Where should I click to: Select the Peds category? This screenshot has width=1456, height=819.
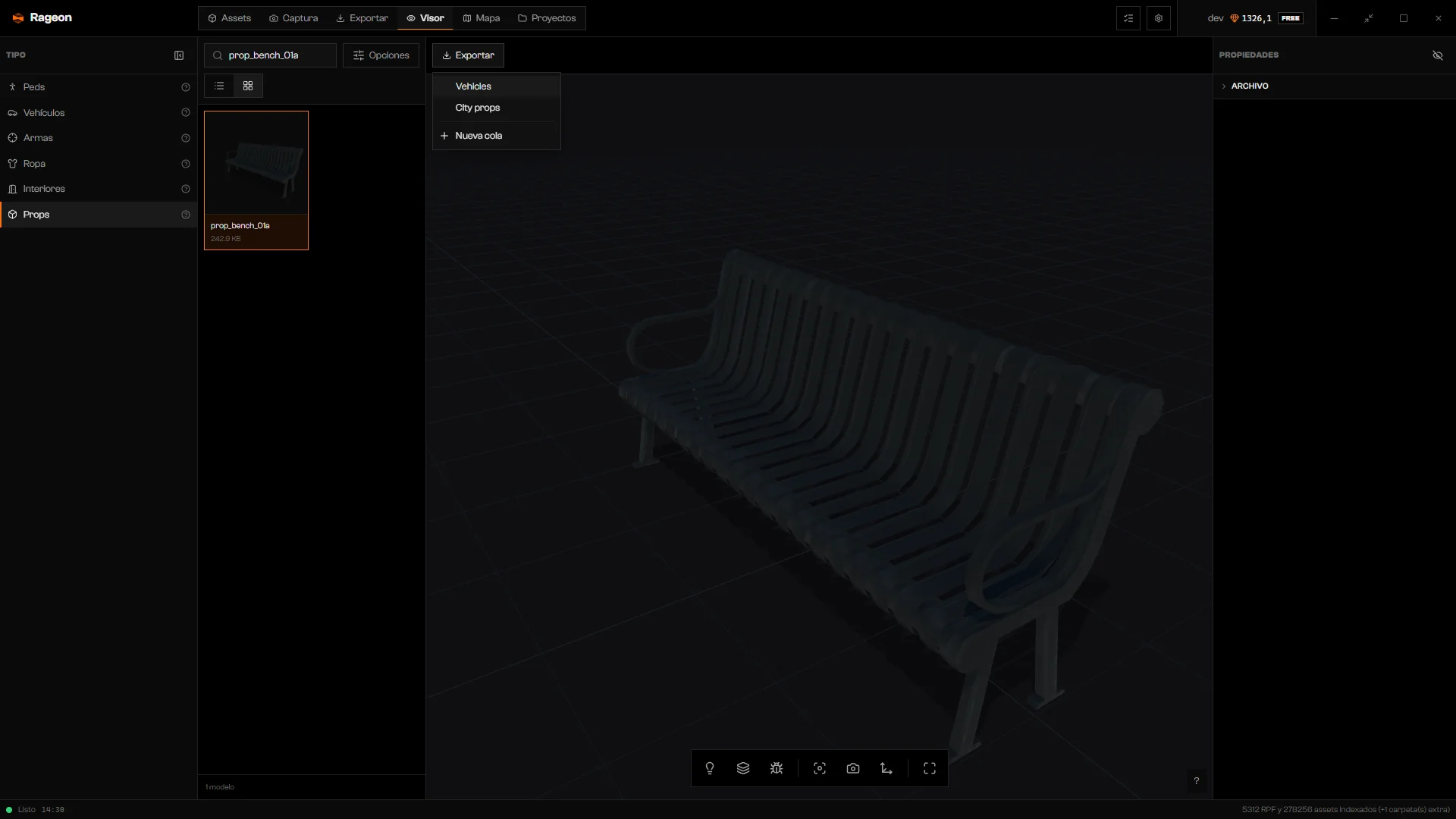tap(99, 87)
